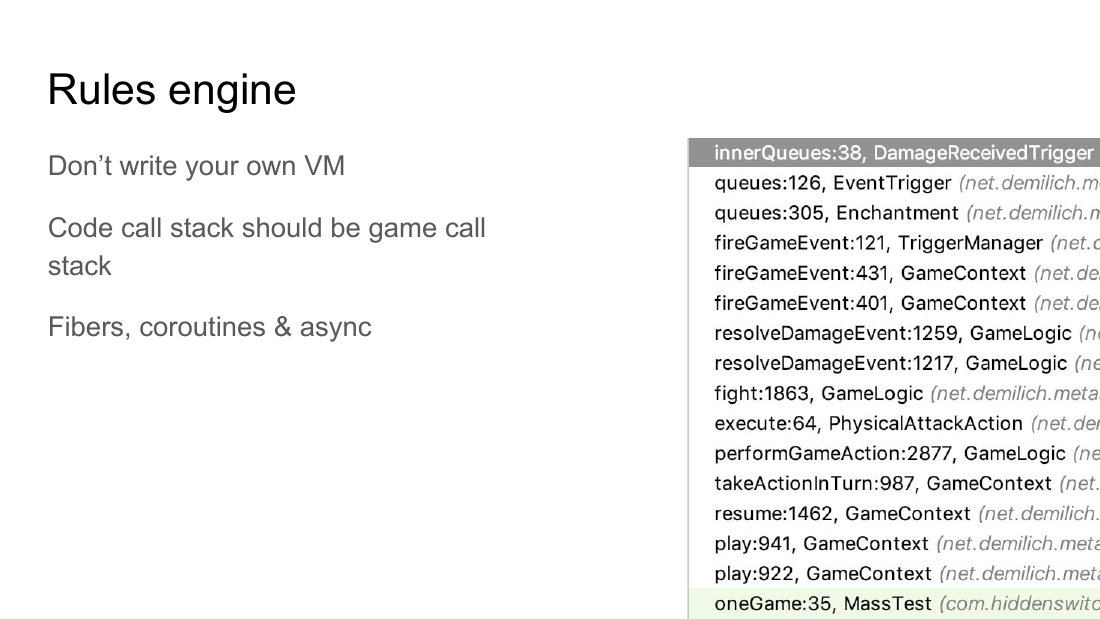Select the queues:305 Enchantment frame
Image resolution: width=1100 pixels, height=619 pixels.
point(894,213)
